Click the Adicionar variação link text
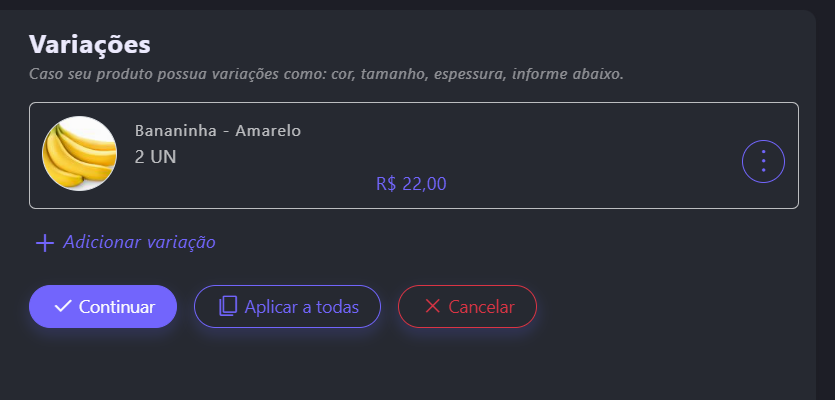835x400 pixels. coord(139,242)
